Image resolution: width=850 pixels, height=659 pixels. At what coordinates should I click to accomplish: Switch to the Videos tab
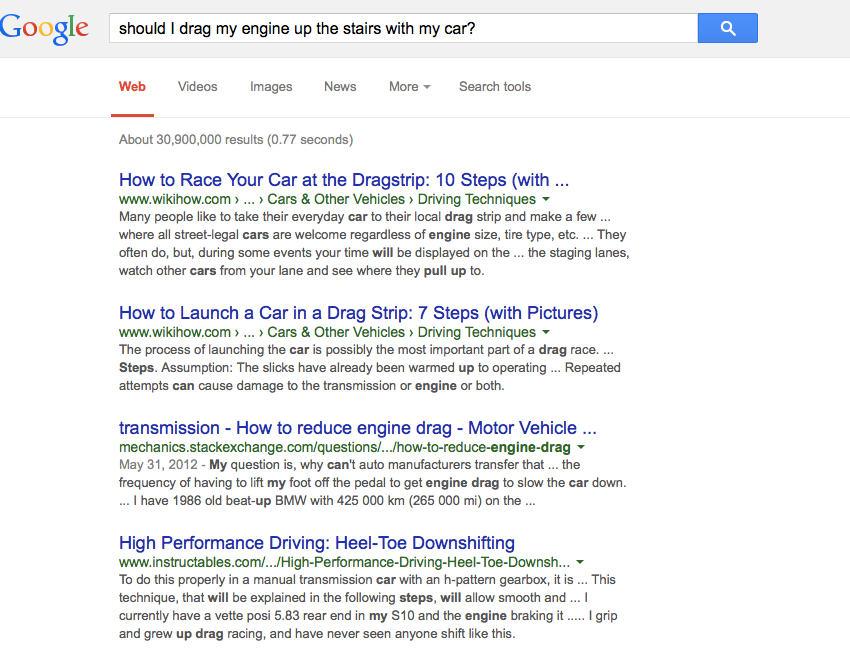point(197,87)
